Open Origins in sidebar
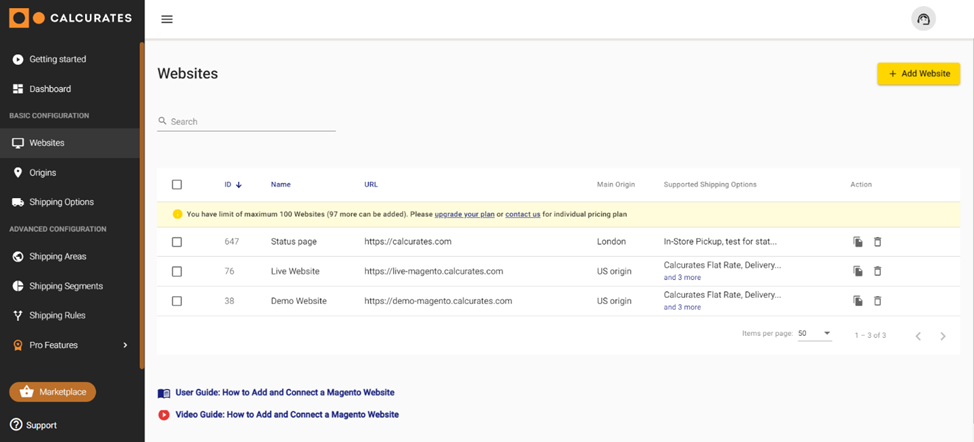Image resolution: width=974 pixels, height=442 pixels. click(70, 173)
